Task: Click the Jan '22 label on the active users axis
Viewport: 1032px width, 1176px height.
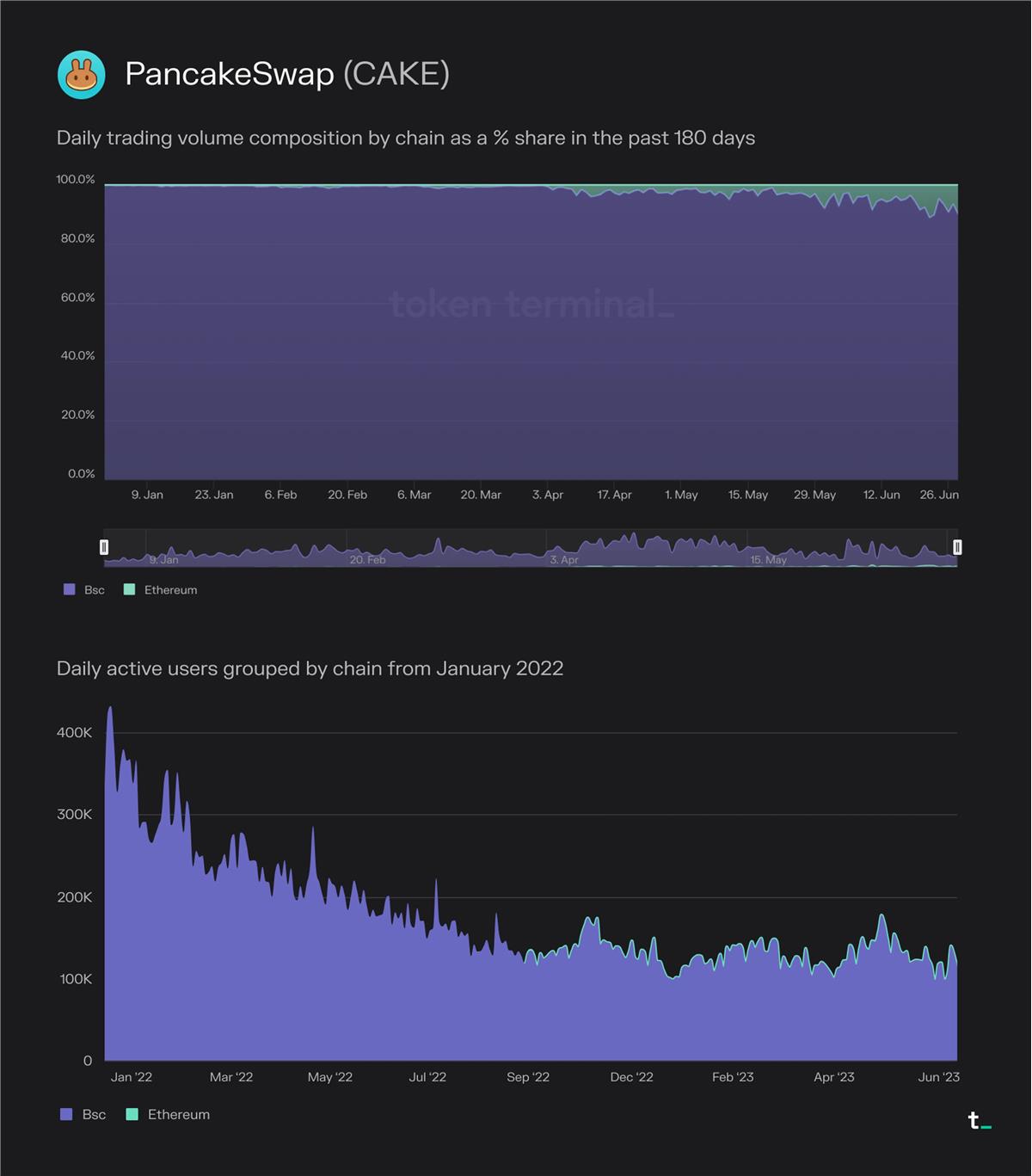Action: pyautogui.click(x=132, y=1077)
